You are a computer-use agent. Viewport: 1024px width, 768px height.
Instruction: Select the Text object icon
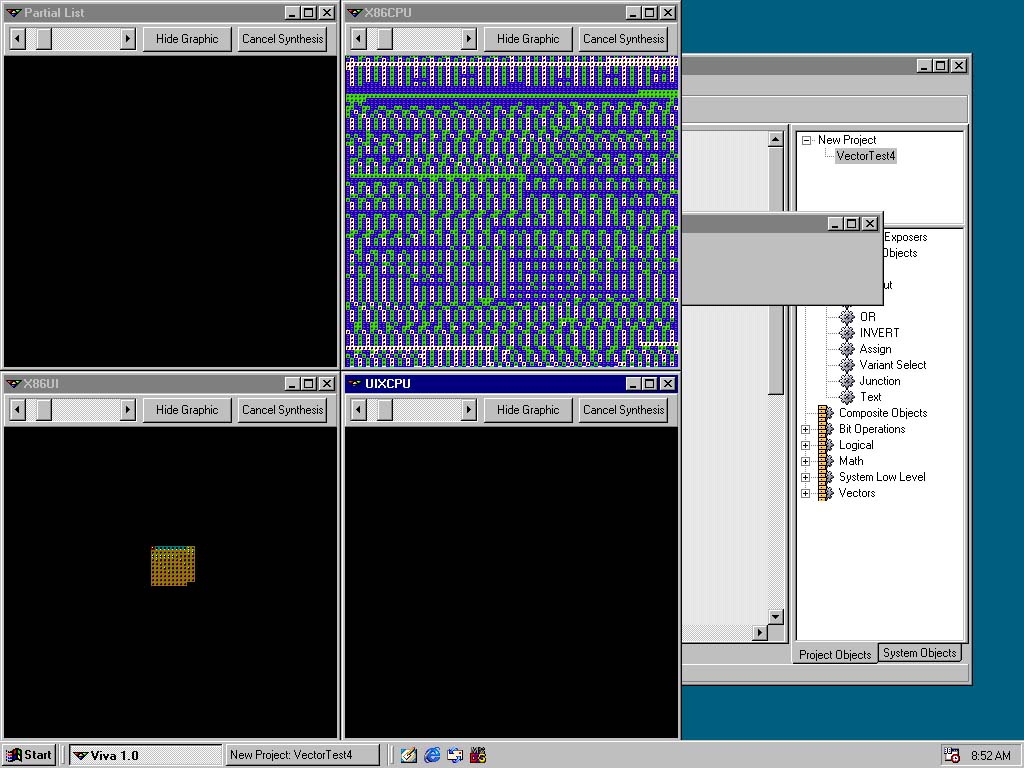click(847, 397)
